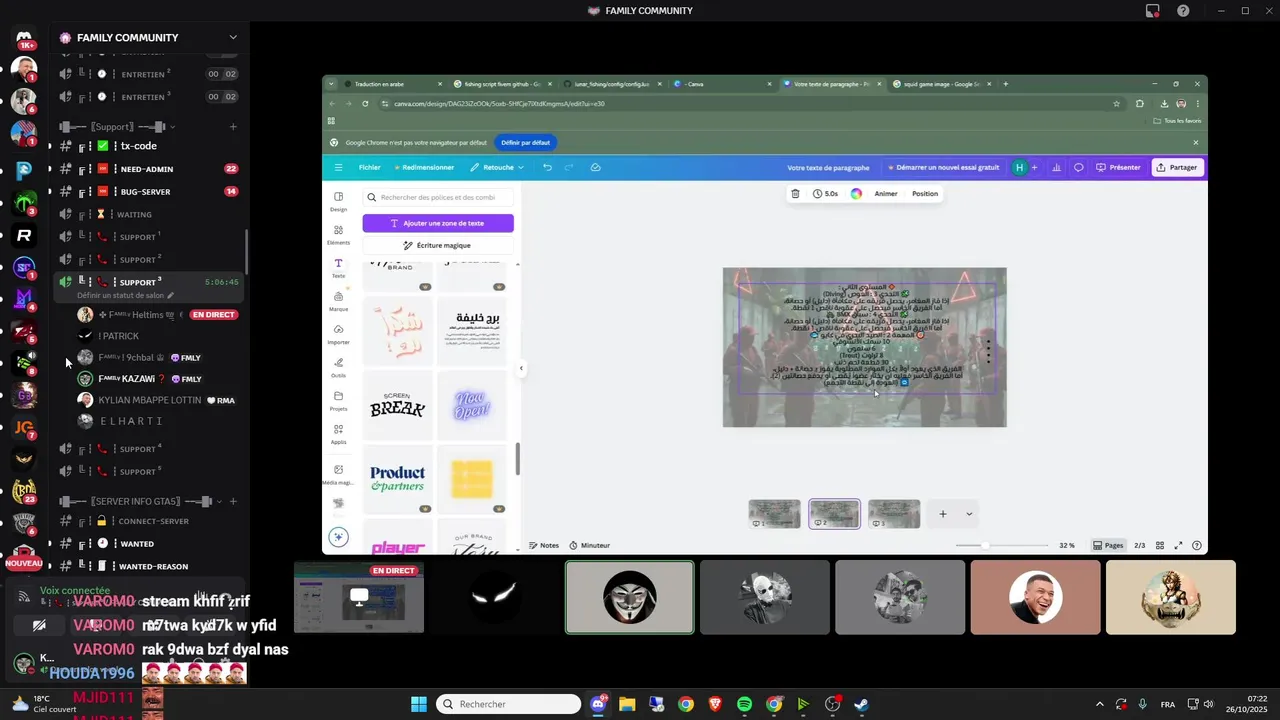
Task: Click the Présenter button in Canva
Action: (x=1118, y=167)
